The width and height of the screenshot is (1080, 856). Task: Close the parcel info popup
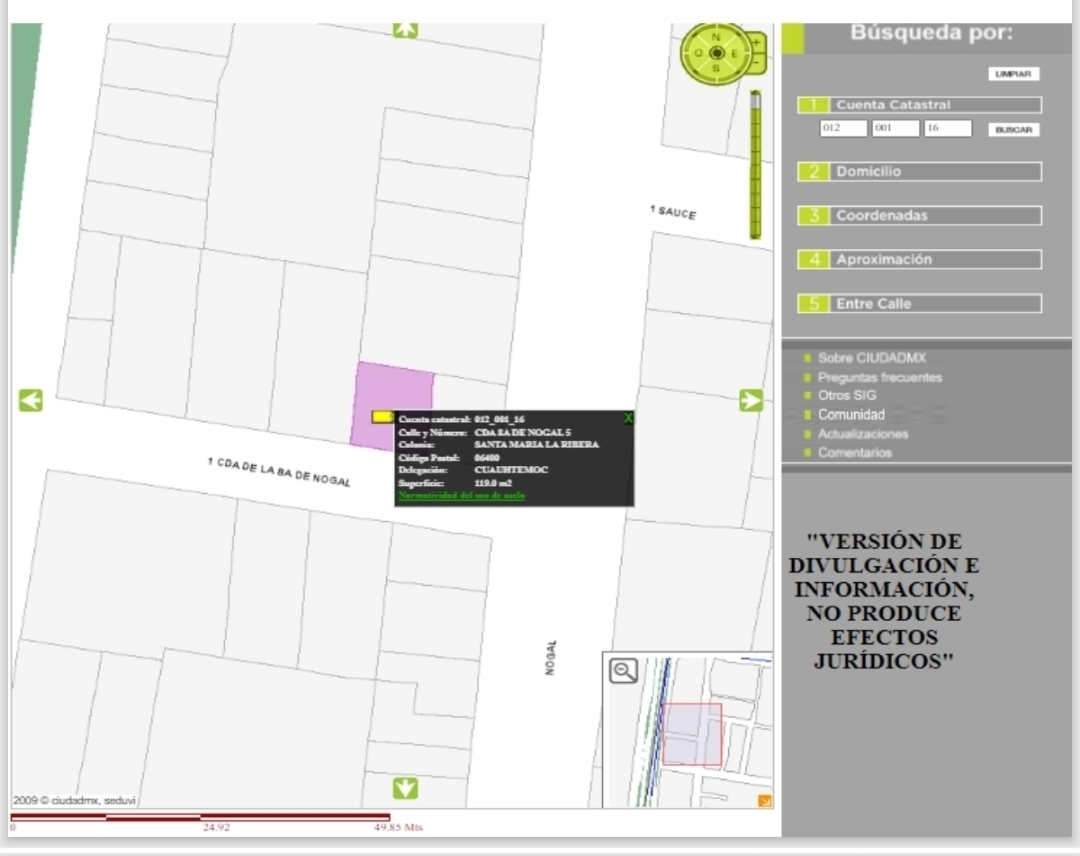[627, 418]
